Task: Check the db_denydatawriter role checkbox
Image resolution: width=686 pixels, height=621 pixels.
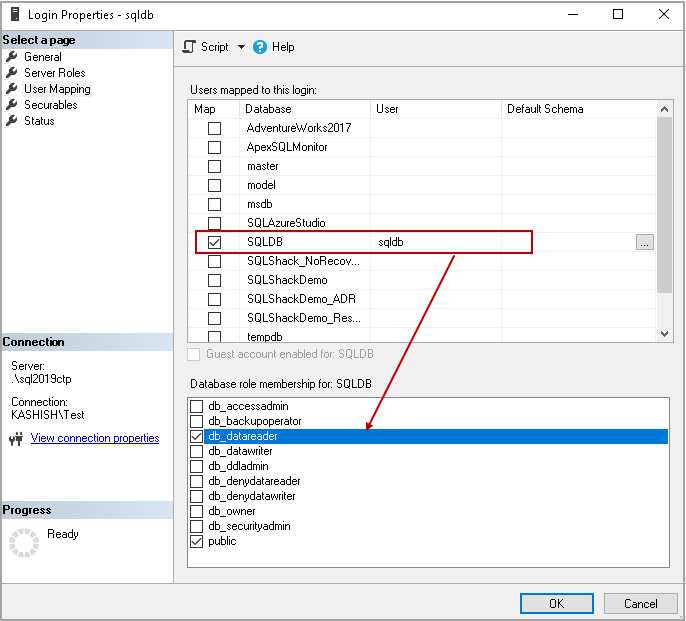Action: (196, 496)
